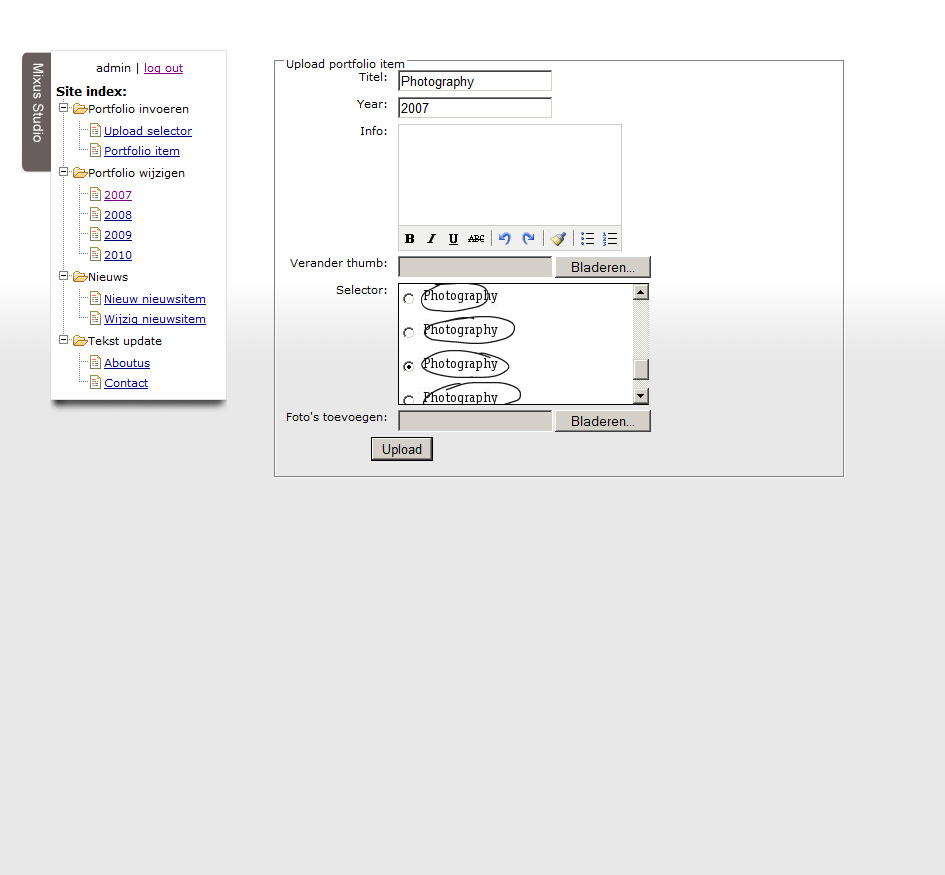
Task: Click Bladeren button next to Verander thumb
Action: [602, 267]
